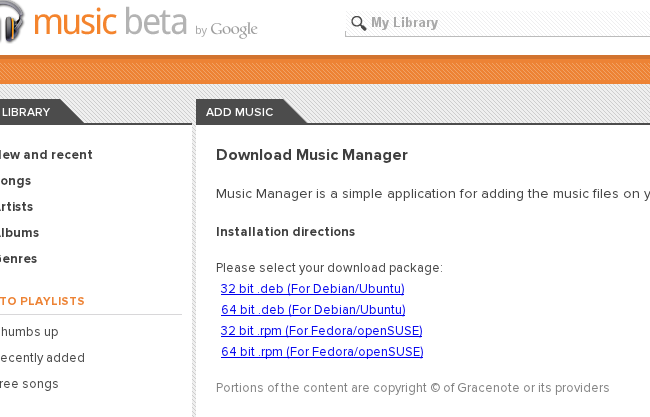The height and width of the screenshot is (417, 650).
Task: Open the Free songs playlist
Action: pyautogui.click(x=29, y=384)
